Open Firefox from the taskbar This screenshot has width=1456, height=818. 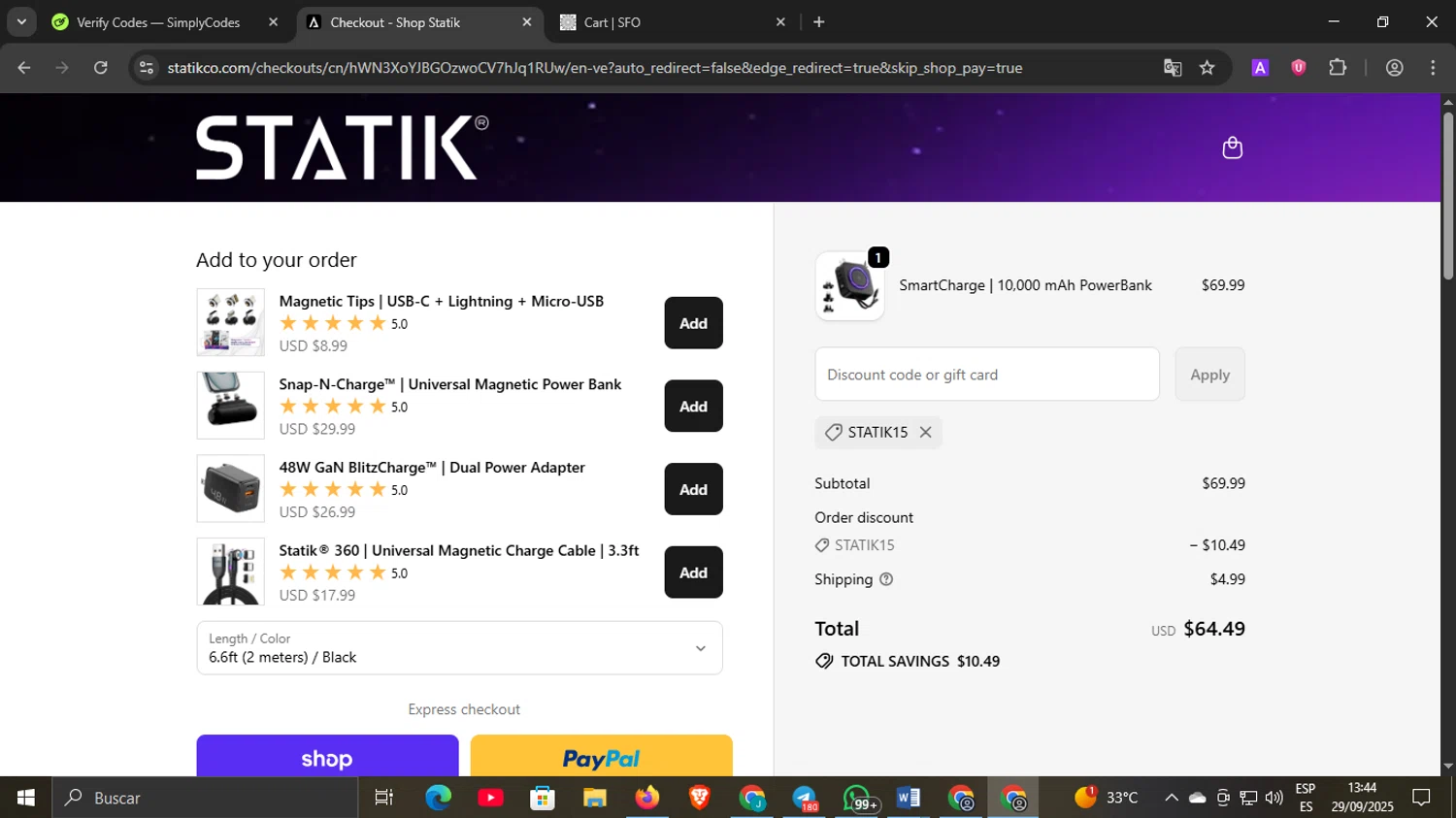646,798
